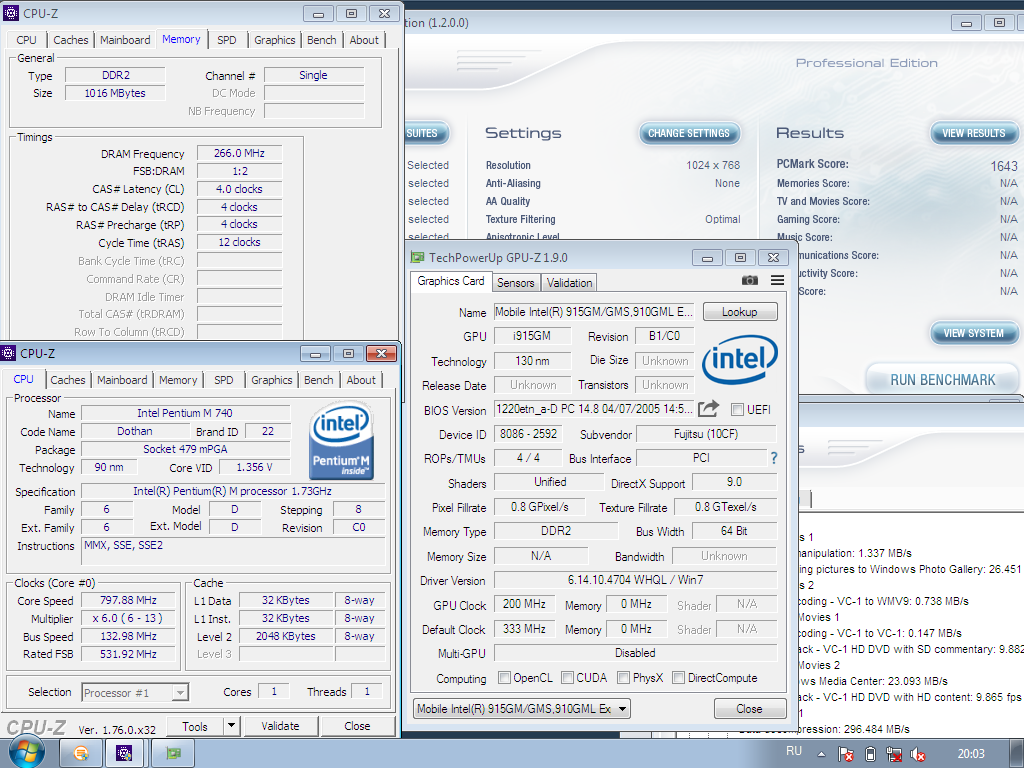The image size is (1024, 768).
Task: Select Graphics tab in Memory CPU-Z window
Action: coord(275,40)
